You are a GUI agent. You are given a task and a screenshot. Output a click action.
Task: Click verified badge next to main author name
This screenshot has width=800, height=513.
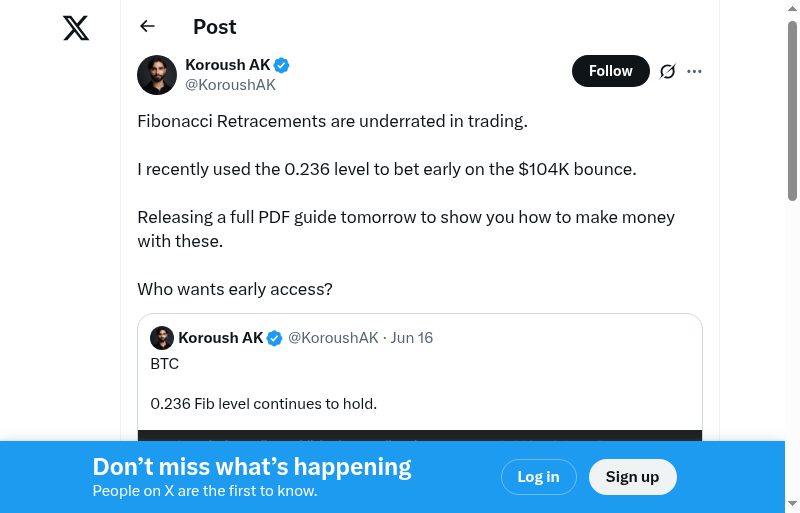coord(282,65)
